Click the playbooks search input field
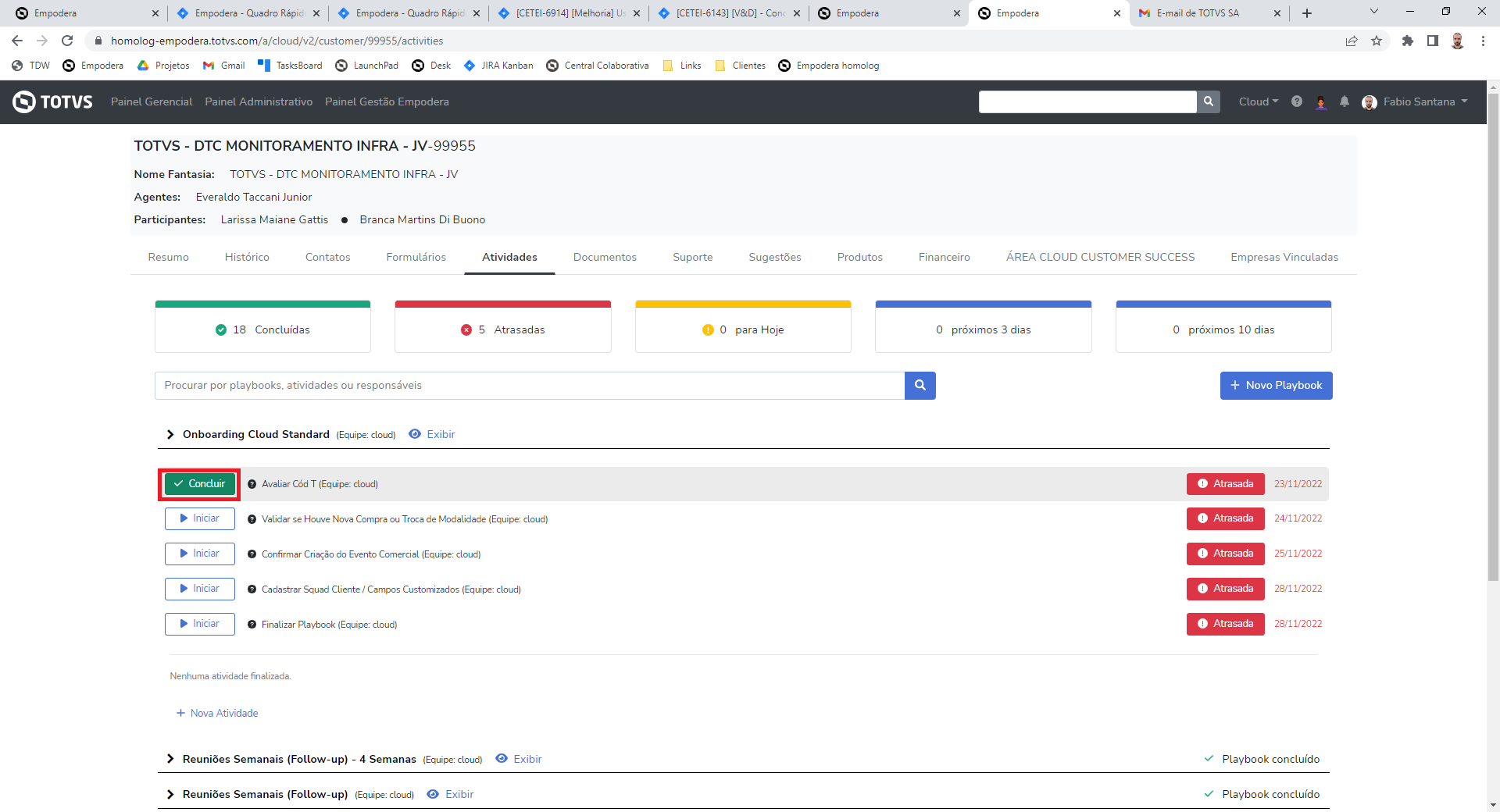 point(530,385)
